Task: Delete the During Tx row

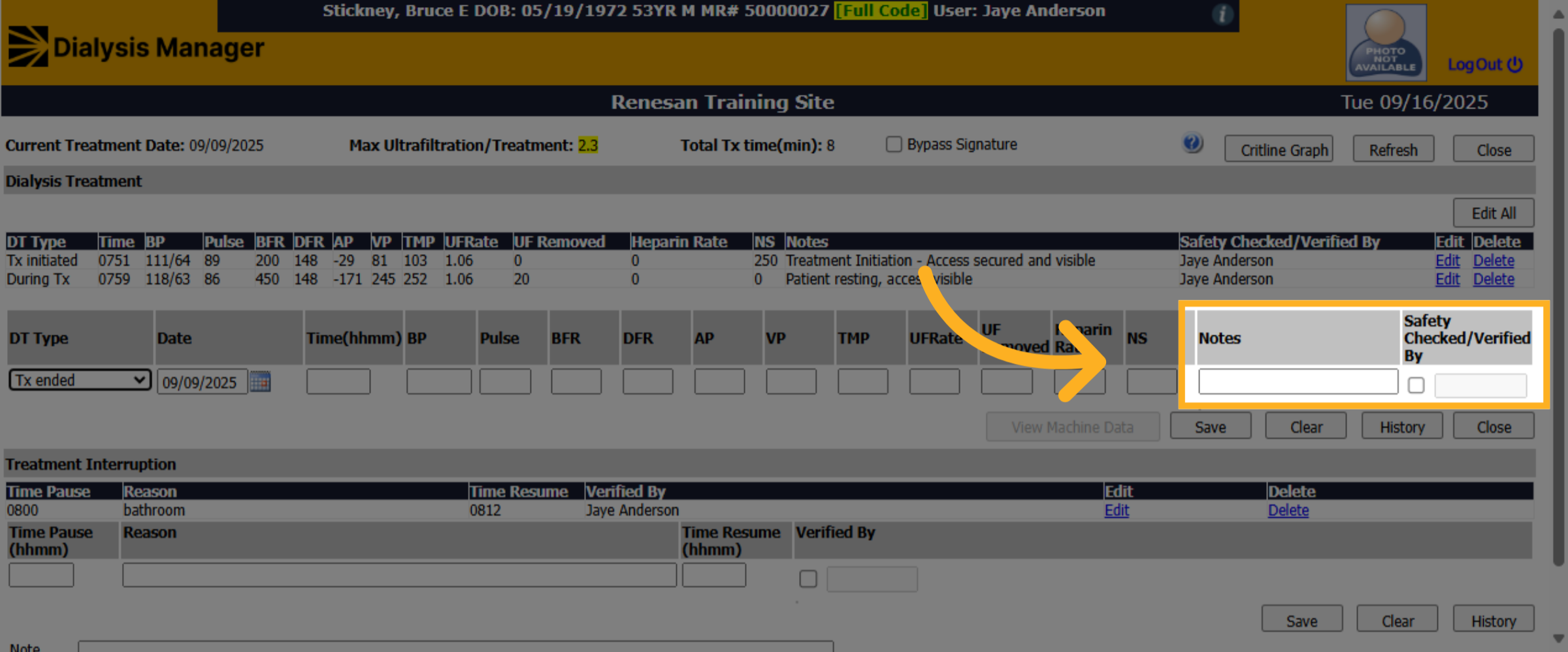Action: (1494, 279)
